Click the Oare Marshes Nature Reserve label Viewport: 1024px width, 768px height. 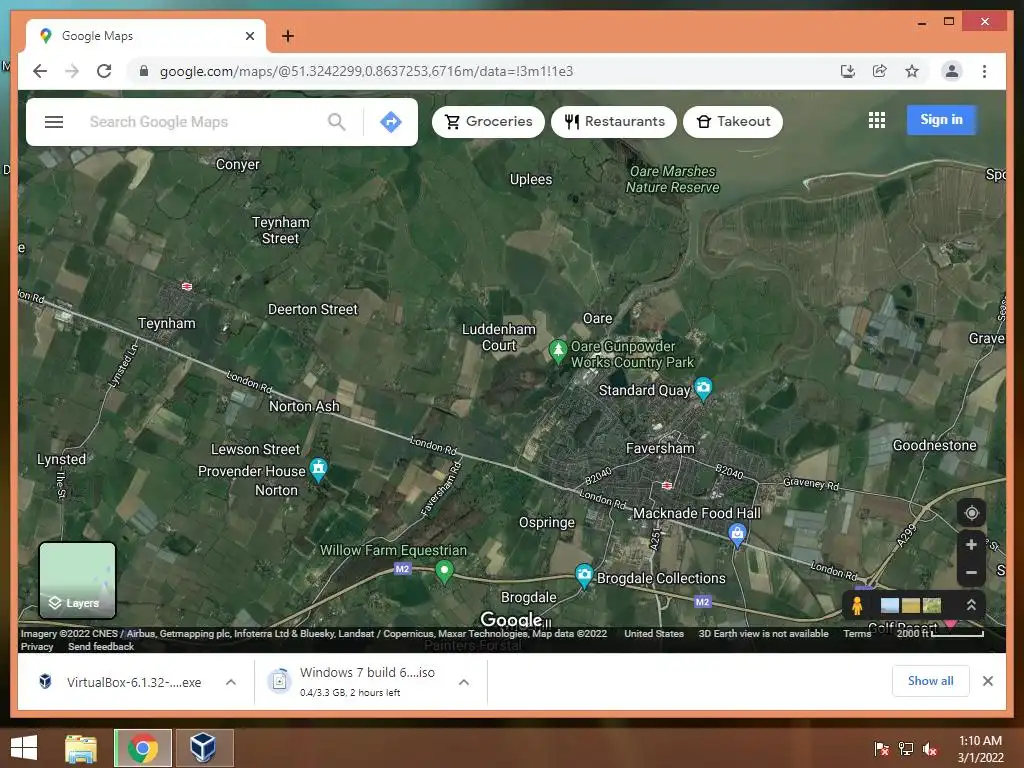pyautogui.click(x=673, y=180)
